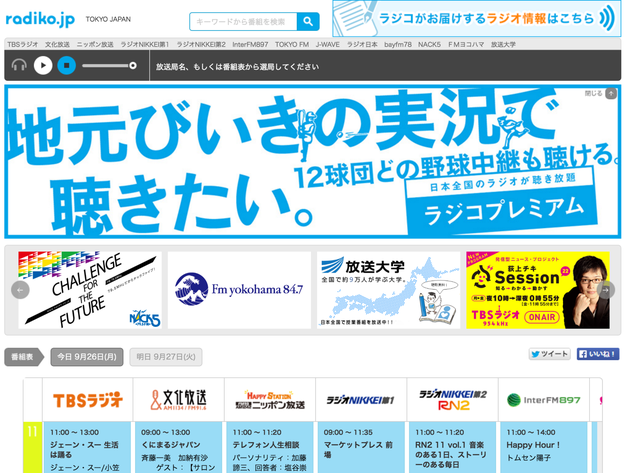Open the Fm yokohama 84.7 banner

[239, 290]
